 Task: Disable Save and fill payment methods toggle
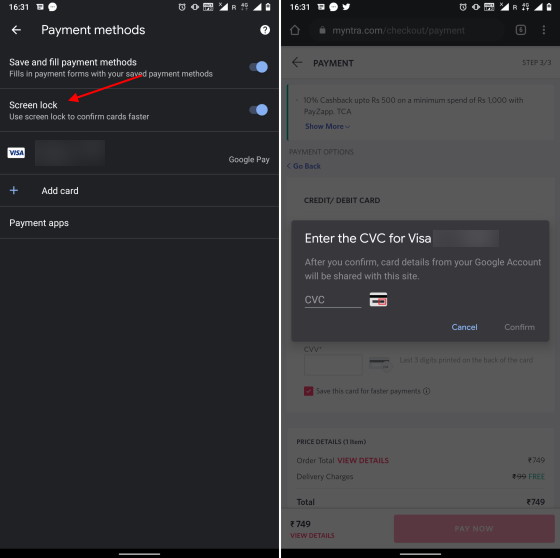[x=259, y=67]
